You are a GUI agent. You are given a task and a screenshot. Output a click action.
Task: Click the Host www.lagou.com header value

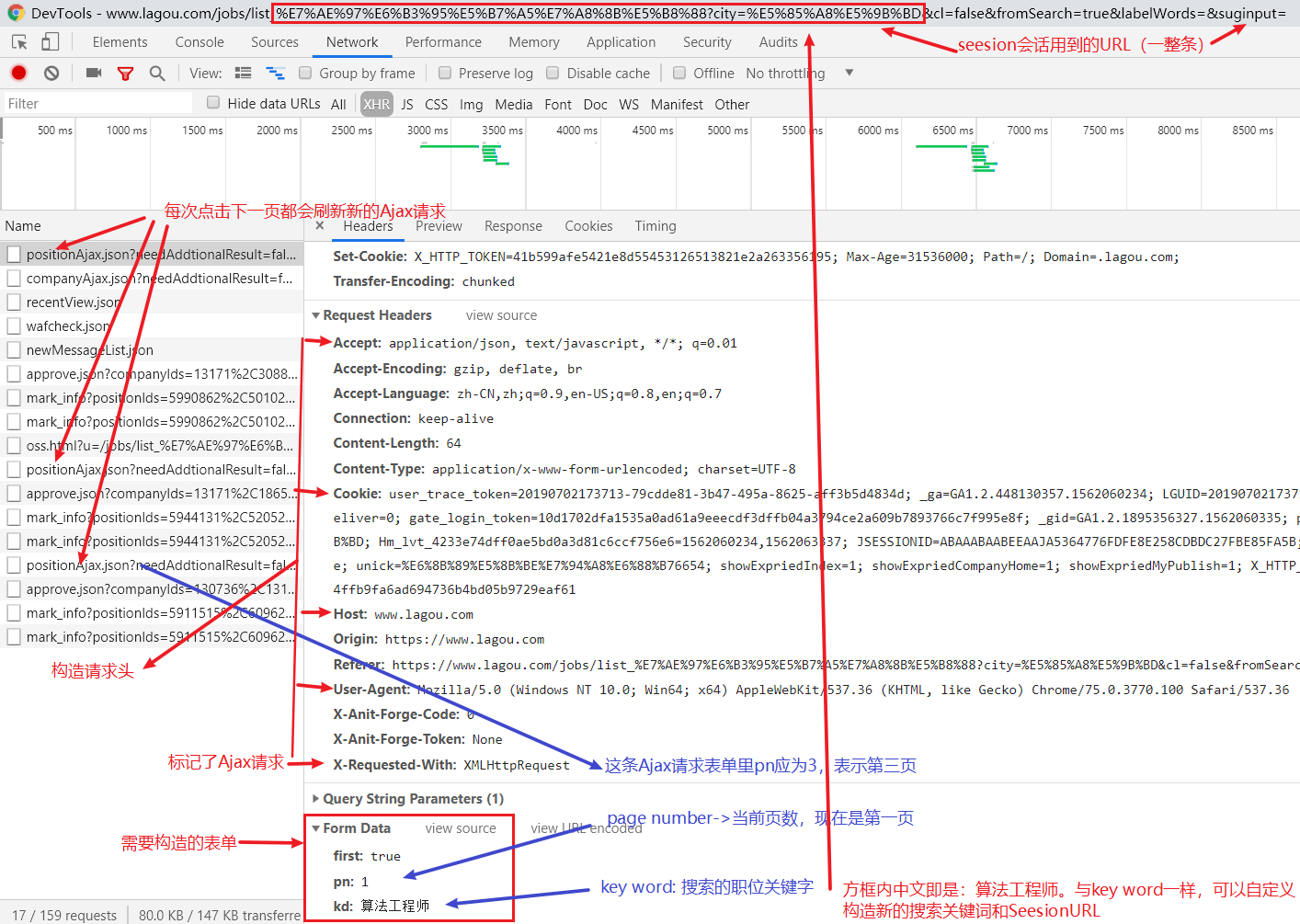pyautogui.click(x=424, y=614)
